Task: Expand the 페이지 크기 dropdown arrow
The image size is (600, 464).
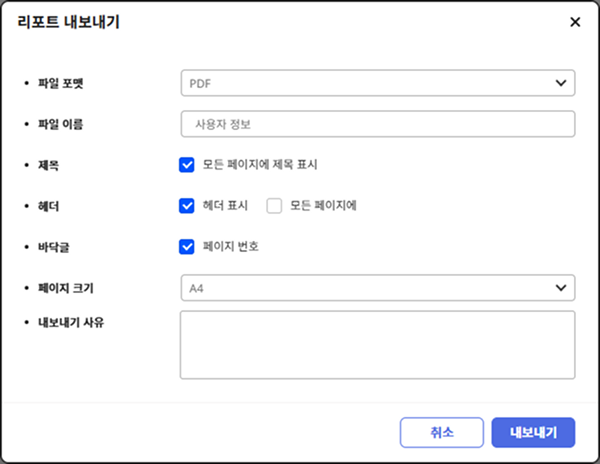Action: [x=560, y=288]
